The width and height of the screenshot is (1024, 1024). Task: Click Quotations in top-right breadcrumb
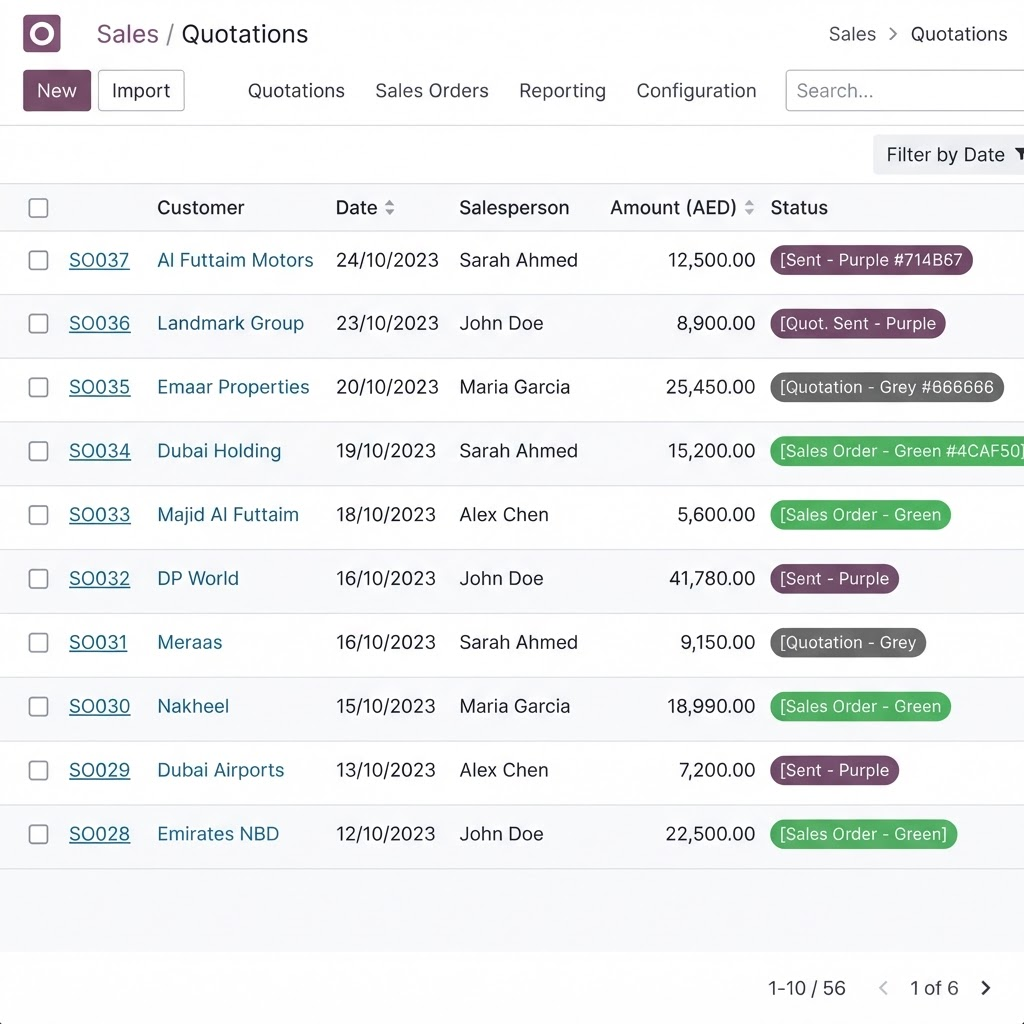959,34
